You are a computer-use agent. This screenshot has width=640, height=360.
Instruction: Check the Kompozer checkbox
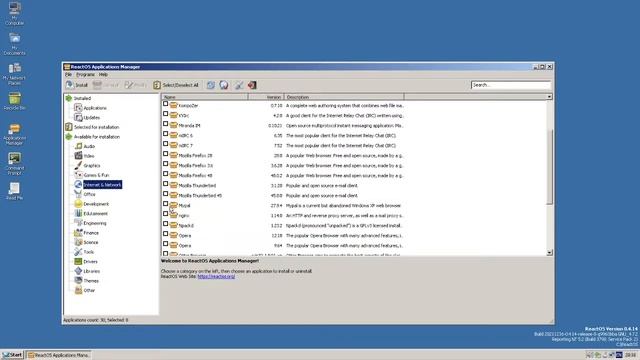[165, 104]
